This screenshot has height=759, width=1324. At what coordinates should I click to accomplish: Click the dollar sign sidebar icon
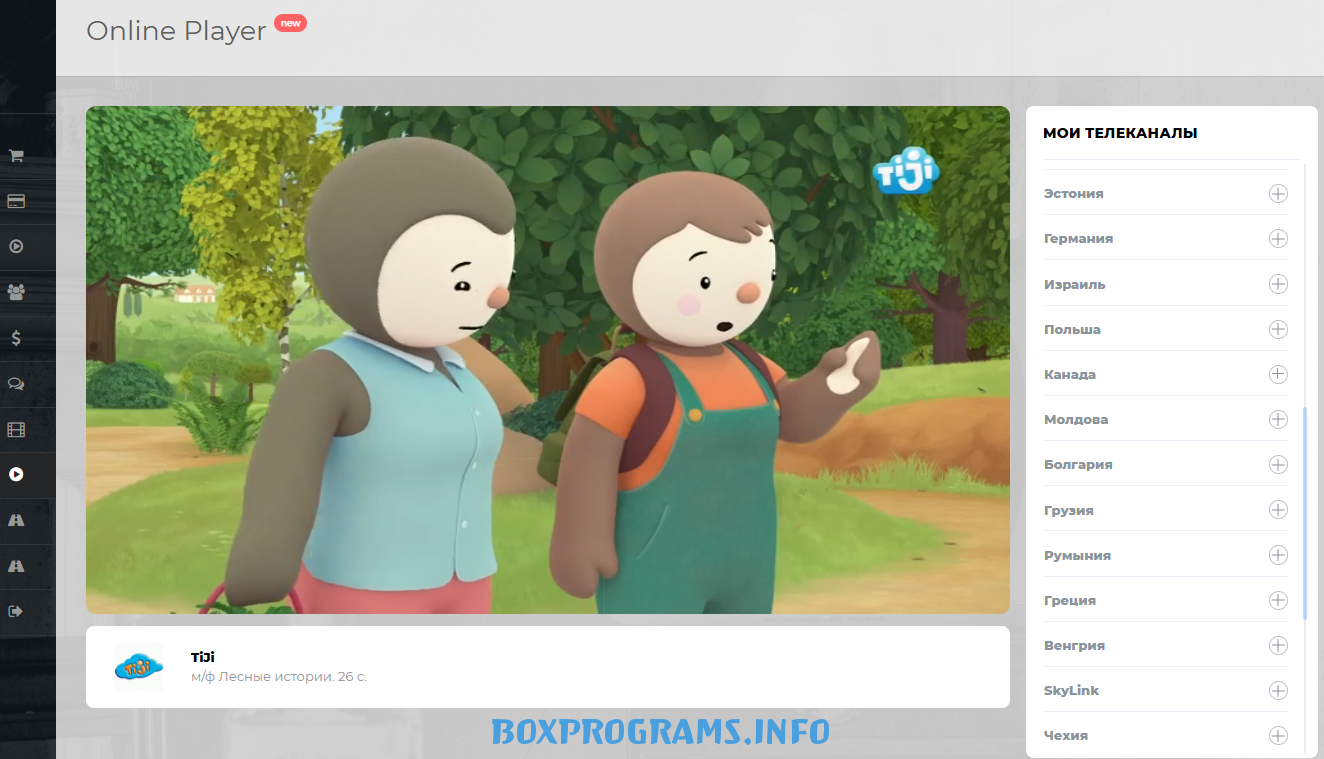click(16, 338)
